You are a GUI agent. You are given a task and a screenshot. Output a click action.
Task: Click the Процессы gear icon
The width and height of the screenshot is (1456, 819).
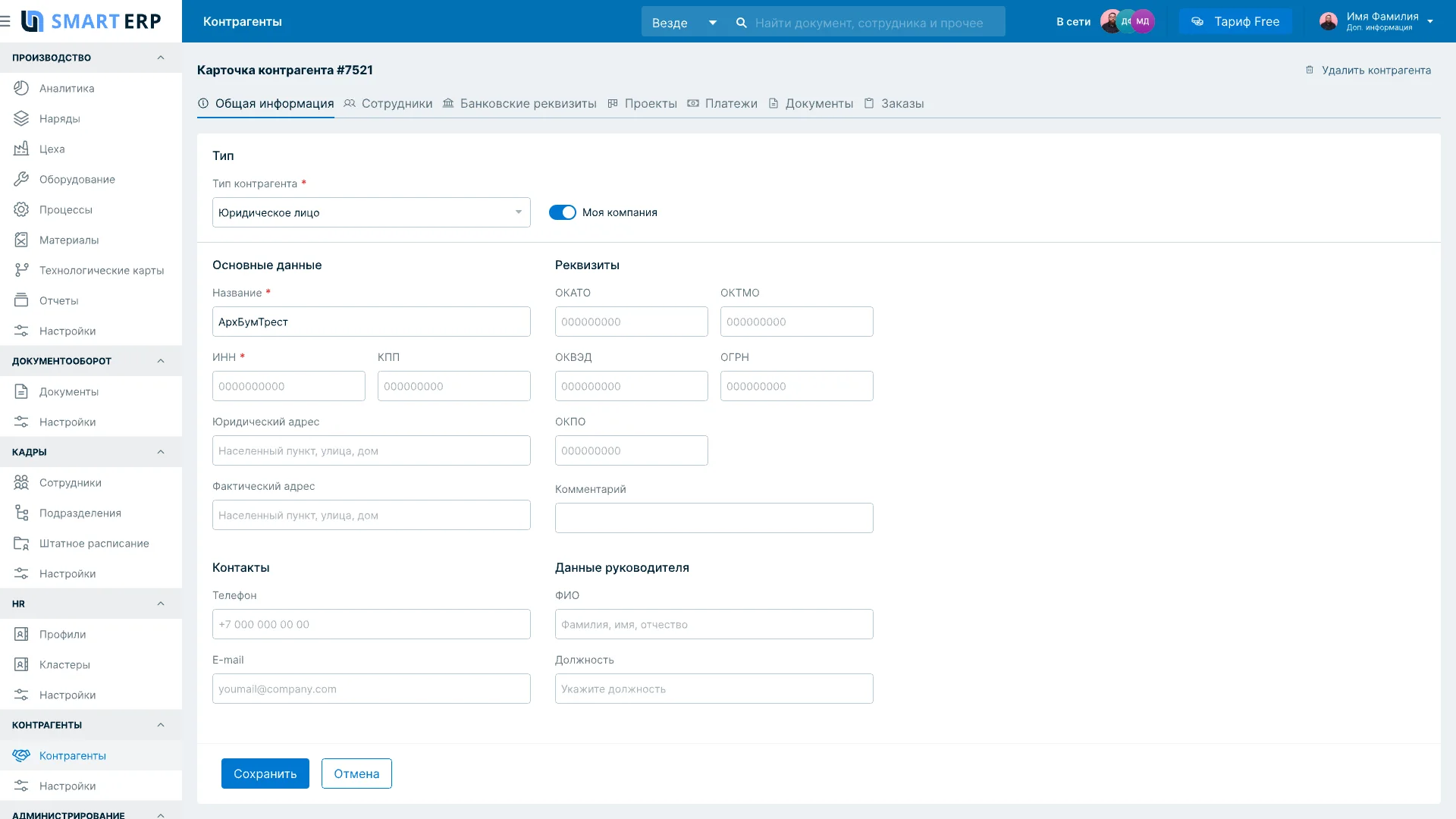click(21, 209)
